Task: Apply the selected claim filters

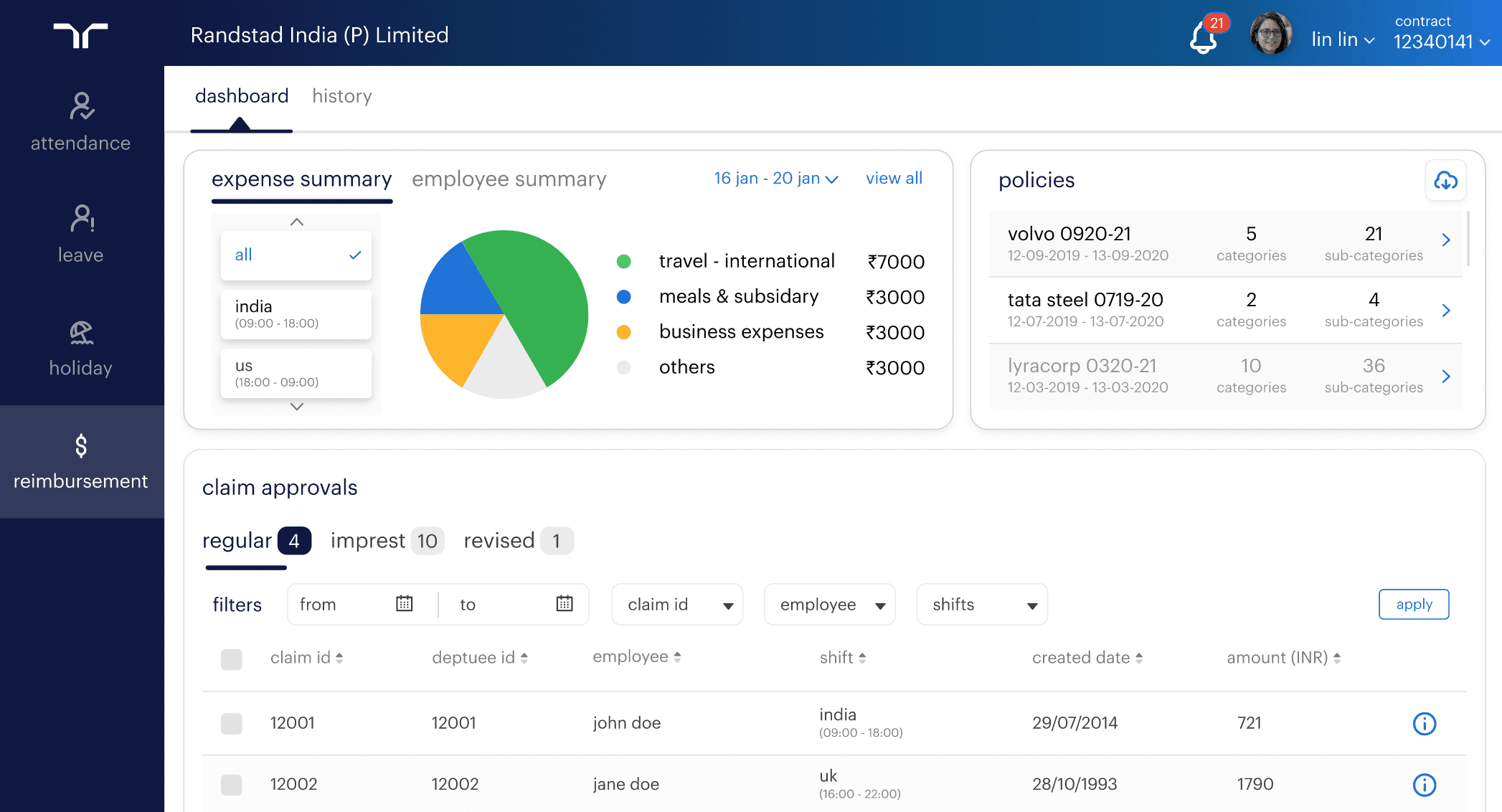Action: point(1414,604)
